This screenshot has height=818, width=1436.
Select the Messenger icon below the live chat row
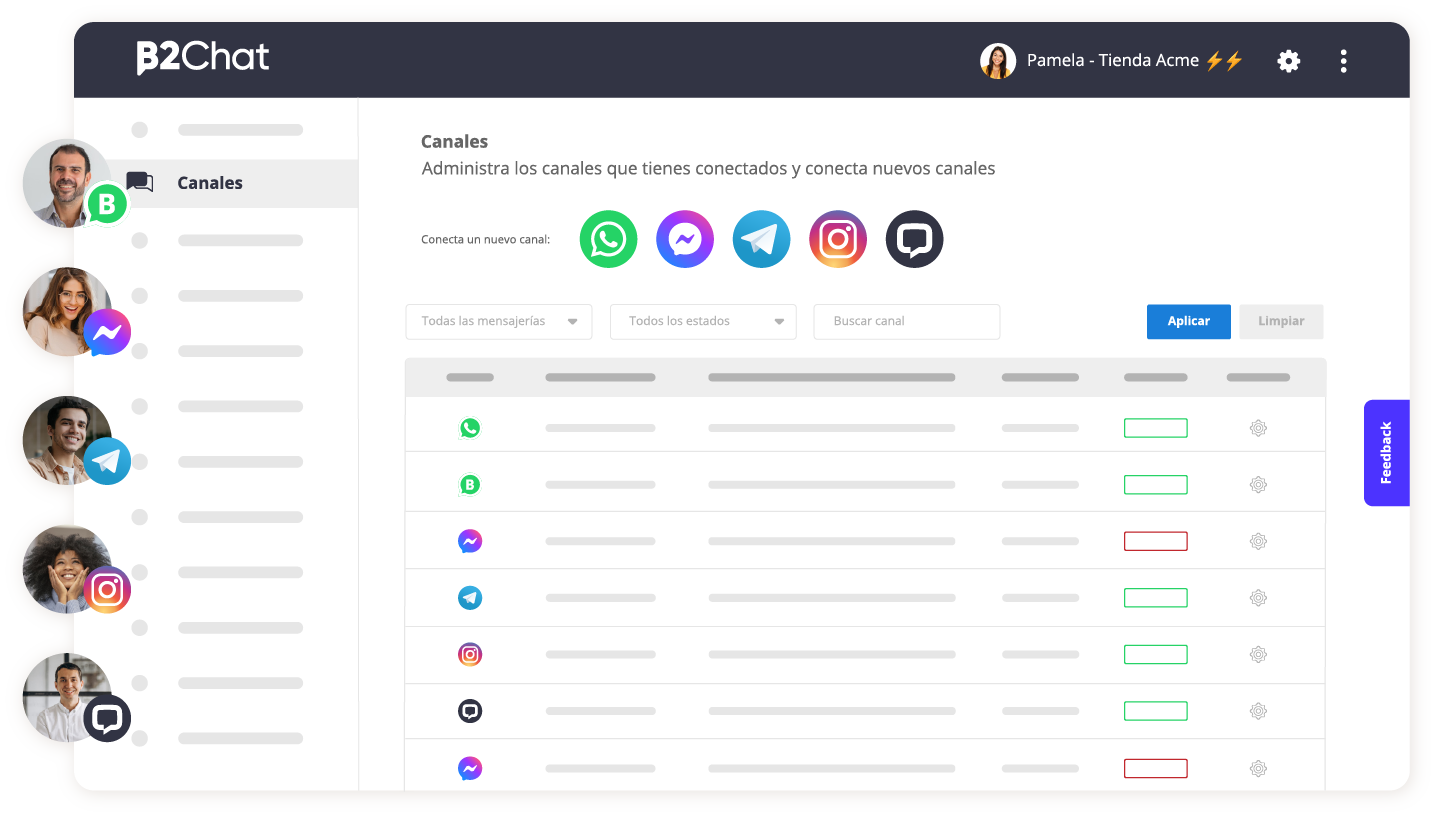pos(470,768)
